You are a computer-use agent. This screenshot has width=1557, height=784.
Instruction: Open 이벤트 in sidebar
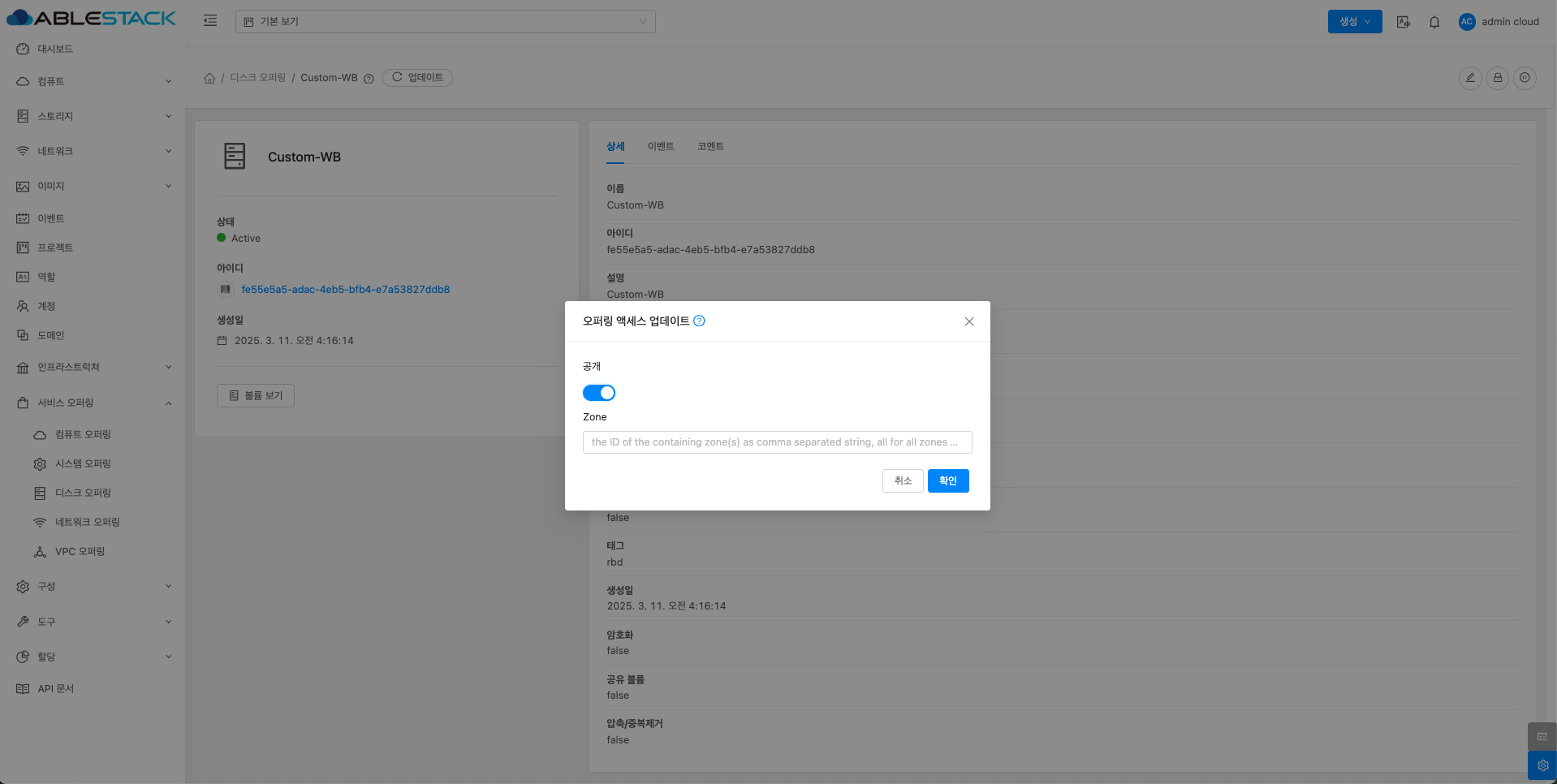[x=93, y=218]
